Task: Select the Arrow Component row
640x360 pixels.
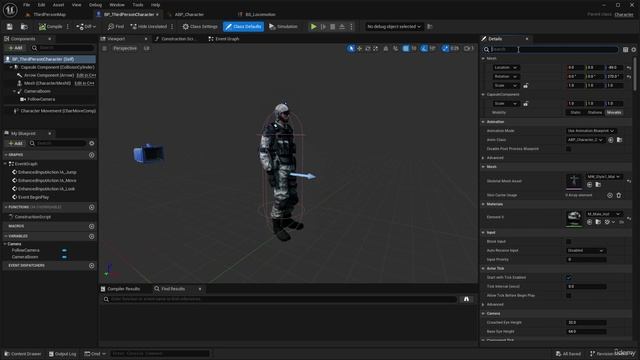Action: [48, 75]
